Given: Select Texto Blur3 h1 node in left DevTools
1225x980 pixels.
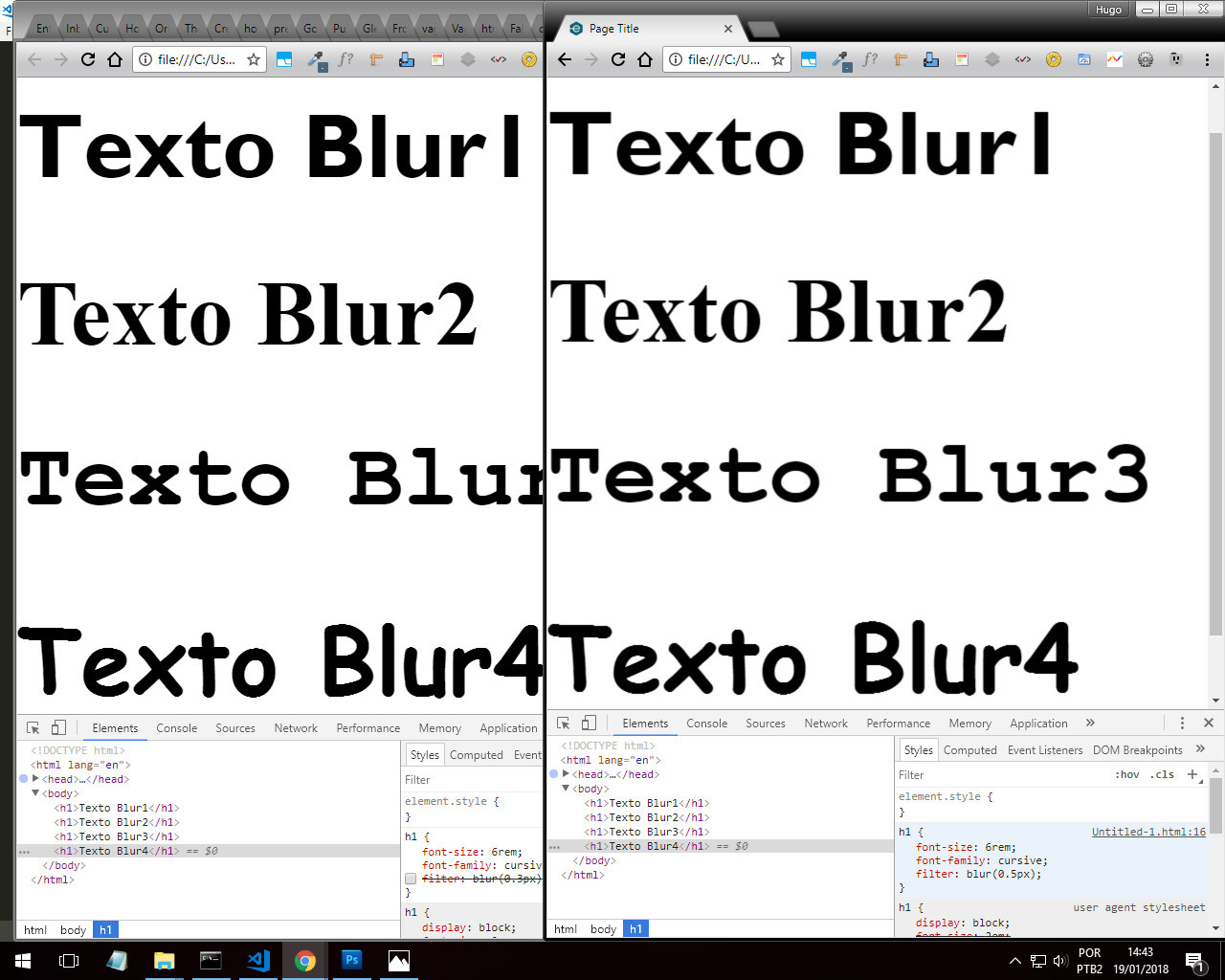Looking at the screenshot, I should point(117,836).
